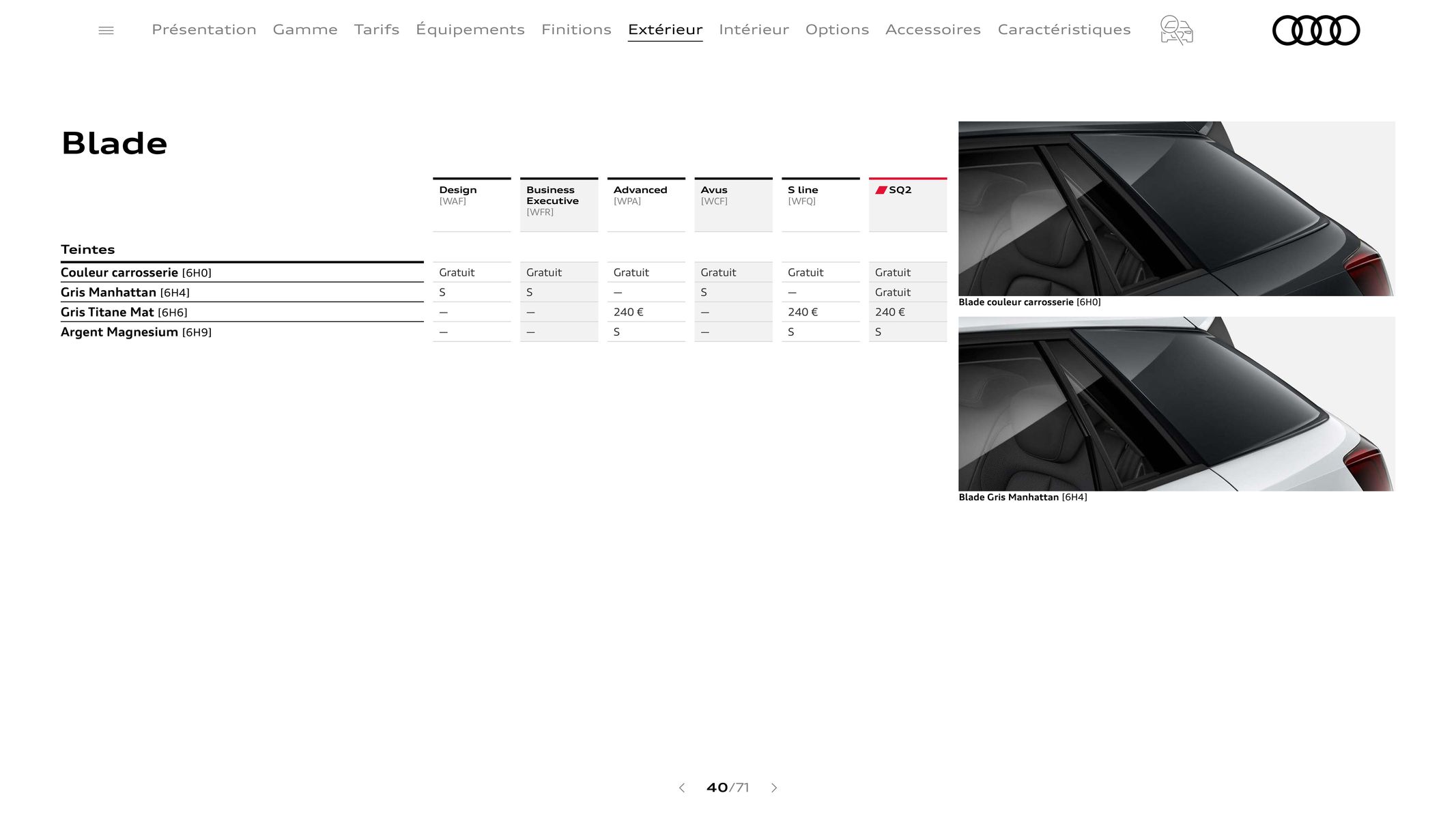Screen dimensions: 1456x819
Task: Click S in Avus Gris Manhattan row
Action: pos(704,292)
